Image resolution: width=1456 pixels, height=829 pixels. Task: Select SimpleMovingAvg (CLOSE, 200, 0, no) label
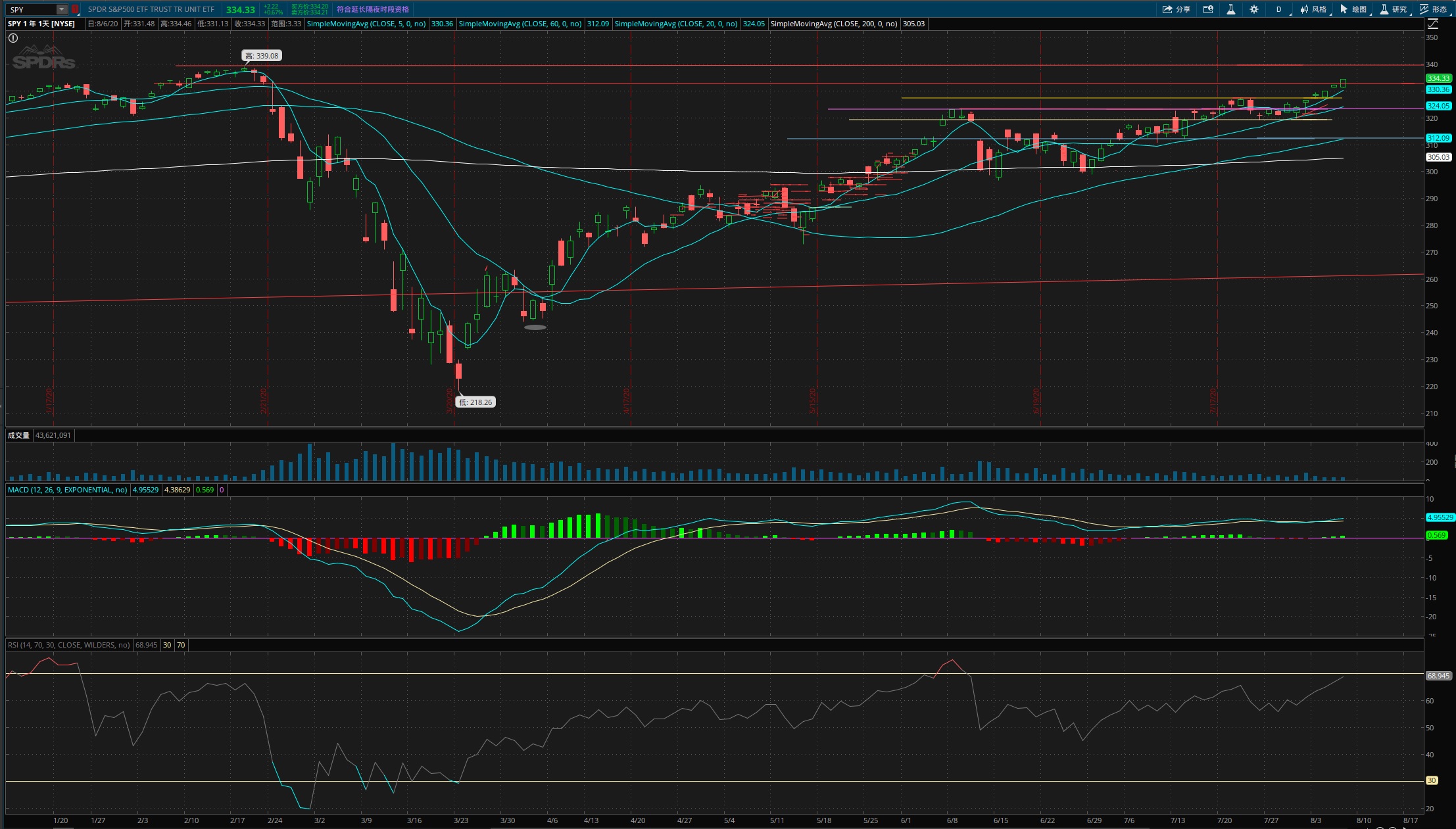(x=834, y=24)
